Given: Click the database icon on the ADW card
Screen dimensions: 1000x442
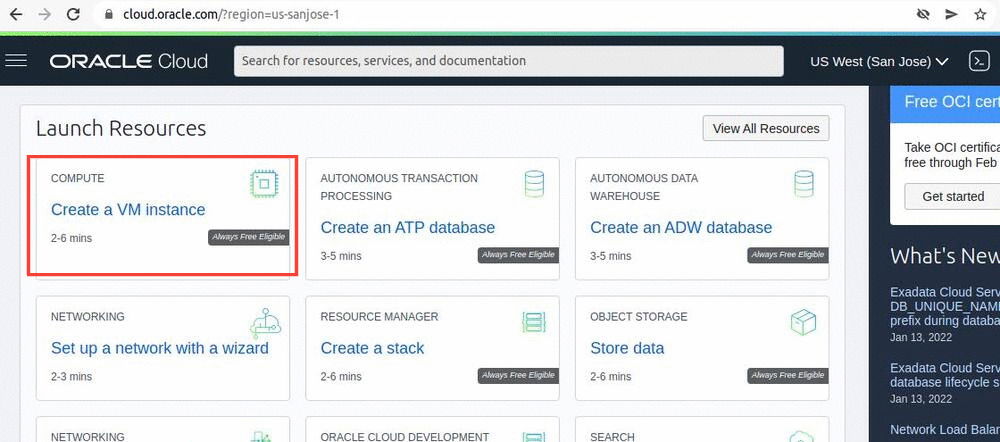Looking at the screenshot, I should pyautogui.click(x=804, y=183).
